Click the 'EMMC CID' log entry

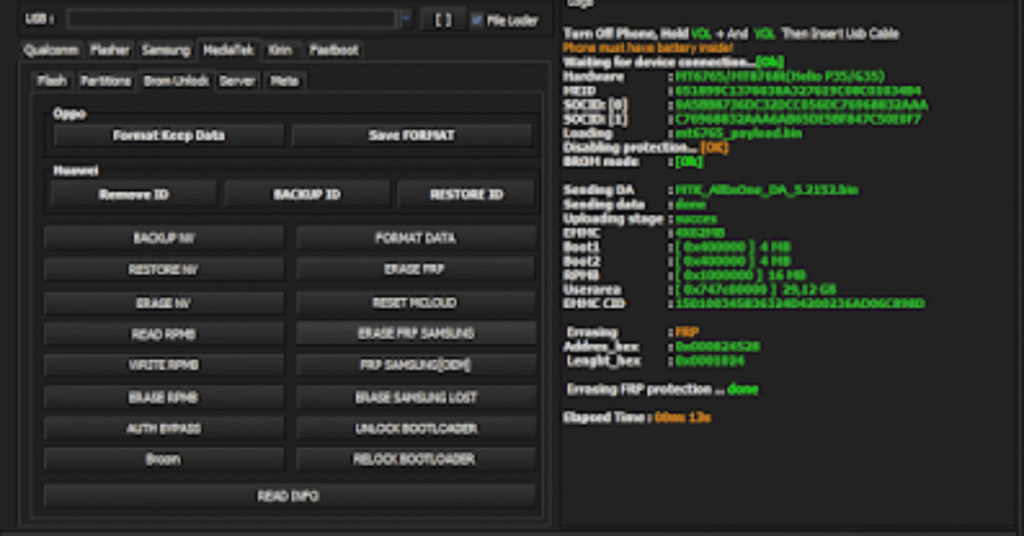[x=744, y=304]
